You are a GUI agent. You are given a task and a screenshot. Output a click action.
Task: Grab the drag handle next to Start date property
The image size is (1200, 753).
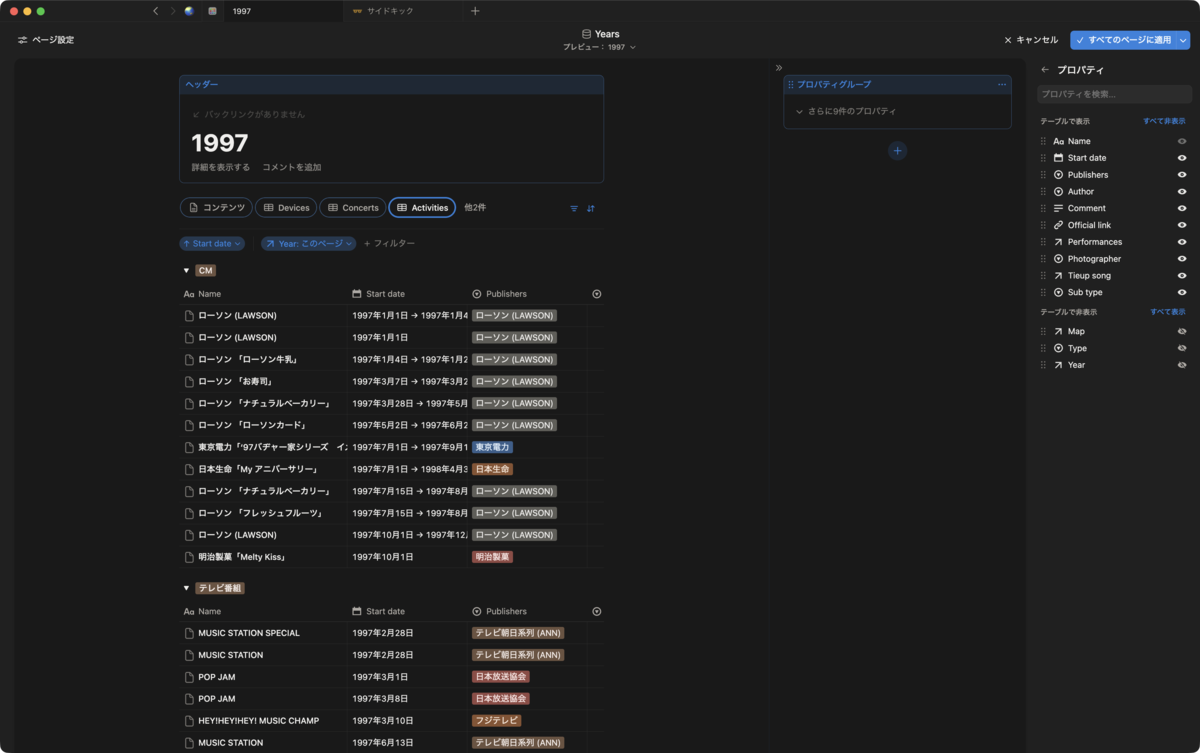coord(1043,158)
